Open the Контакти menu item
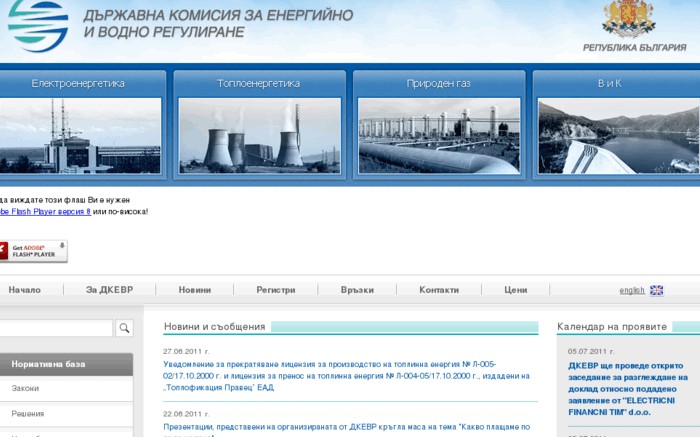This screenshot has width=700, height=437. coord(439,290)
